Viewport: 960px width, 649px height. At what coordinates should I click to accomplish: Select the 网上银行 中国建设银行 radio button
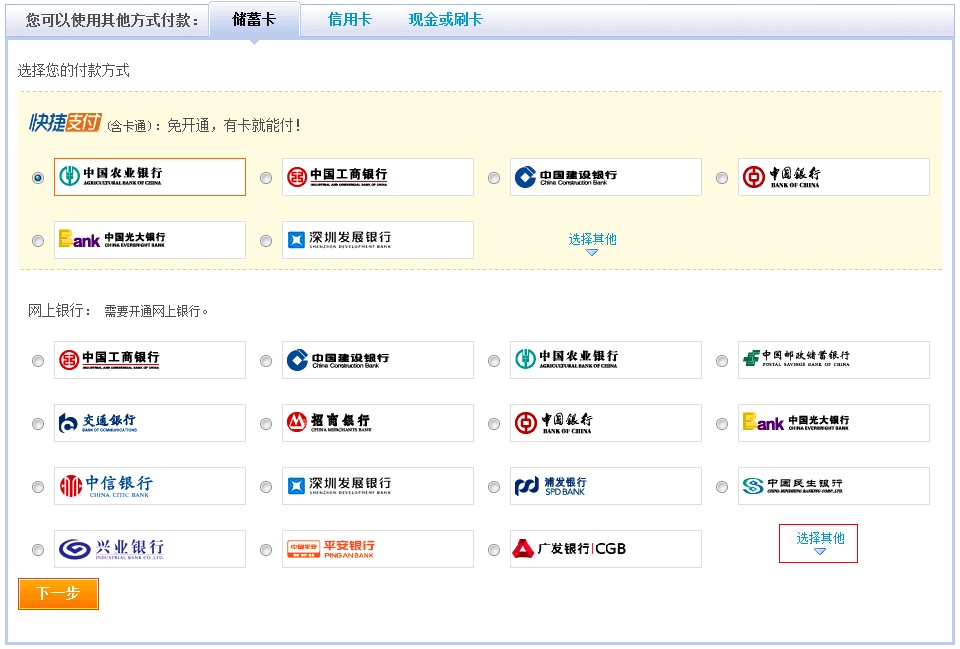tap(266, 361)
